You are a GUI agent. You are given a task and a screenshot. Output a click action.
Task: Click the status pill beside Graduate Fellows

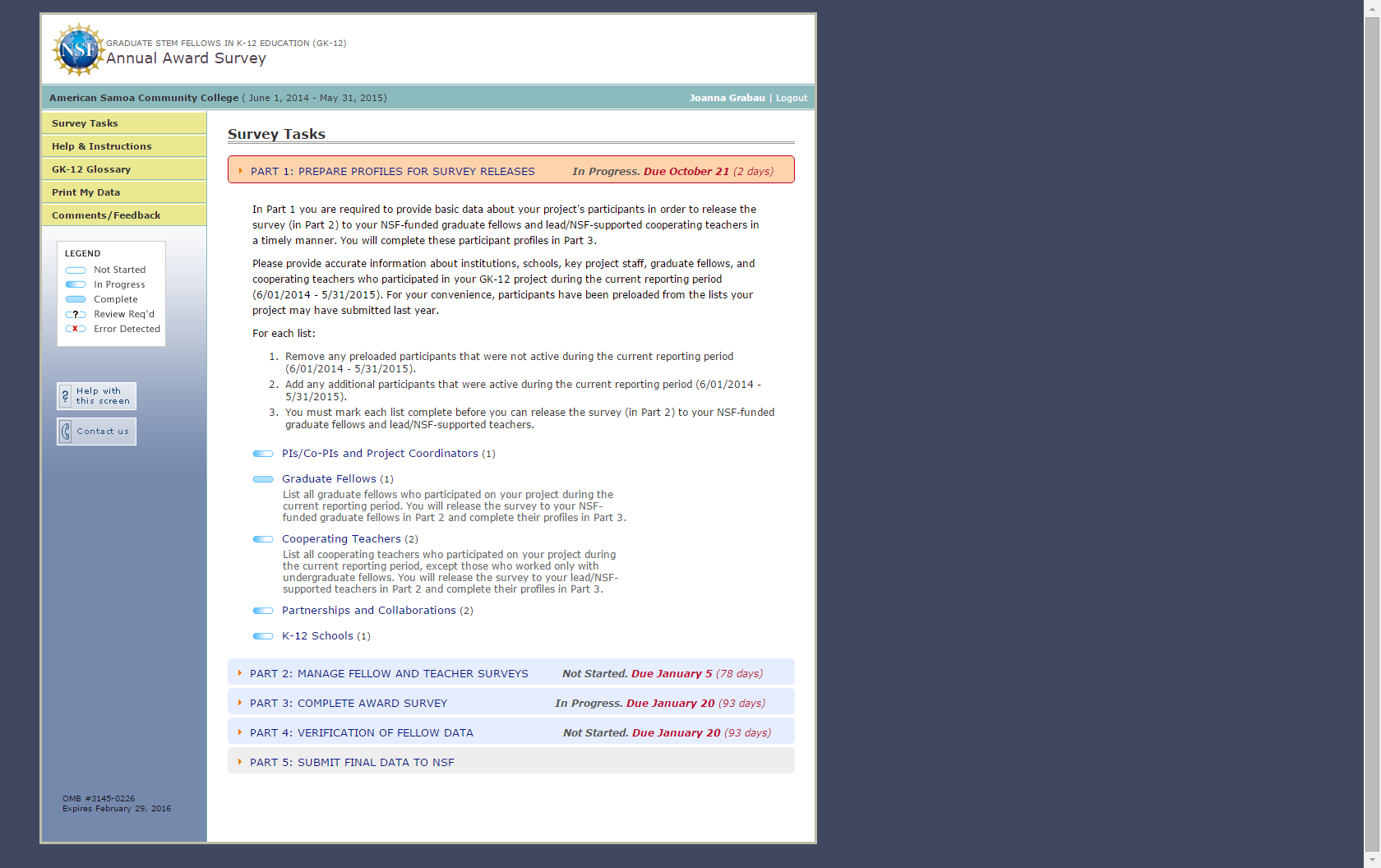pyautogui.click(x=263, y=479)
